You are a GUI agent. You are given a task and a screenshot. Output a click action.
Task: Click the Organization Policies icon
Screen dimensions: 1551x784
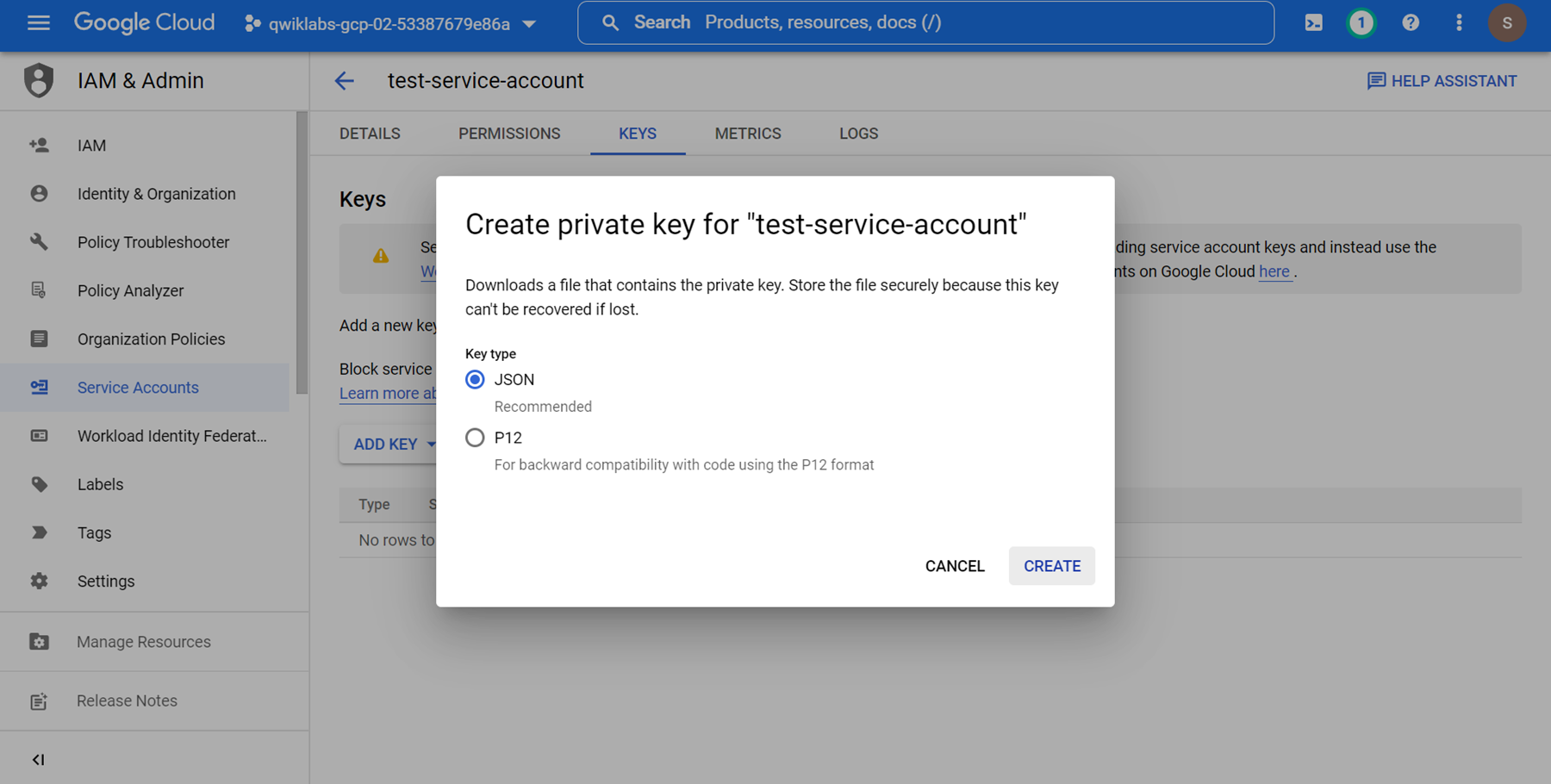(39, 339)
